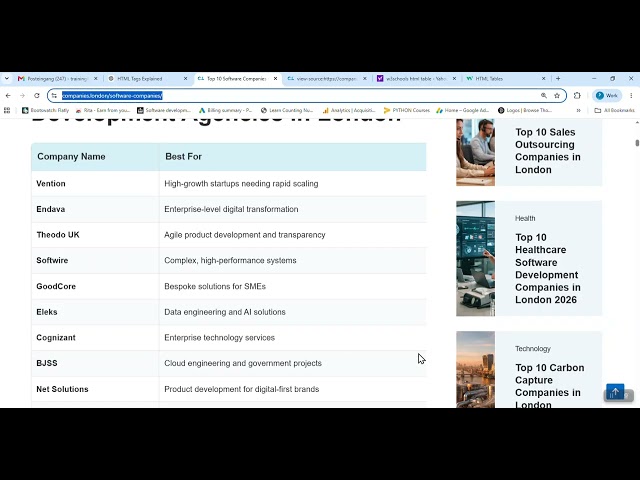Open the Software development bookmark
This screenshot has height=480, width=640.
pyautogui.click(x=164, y=110)
